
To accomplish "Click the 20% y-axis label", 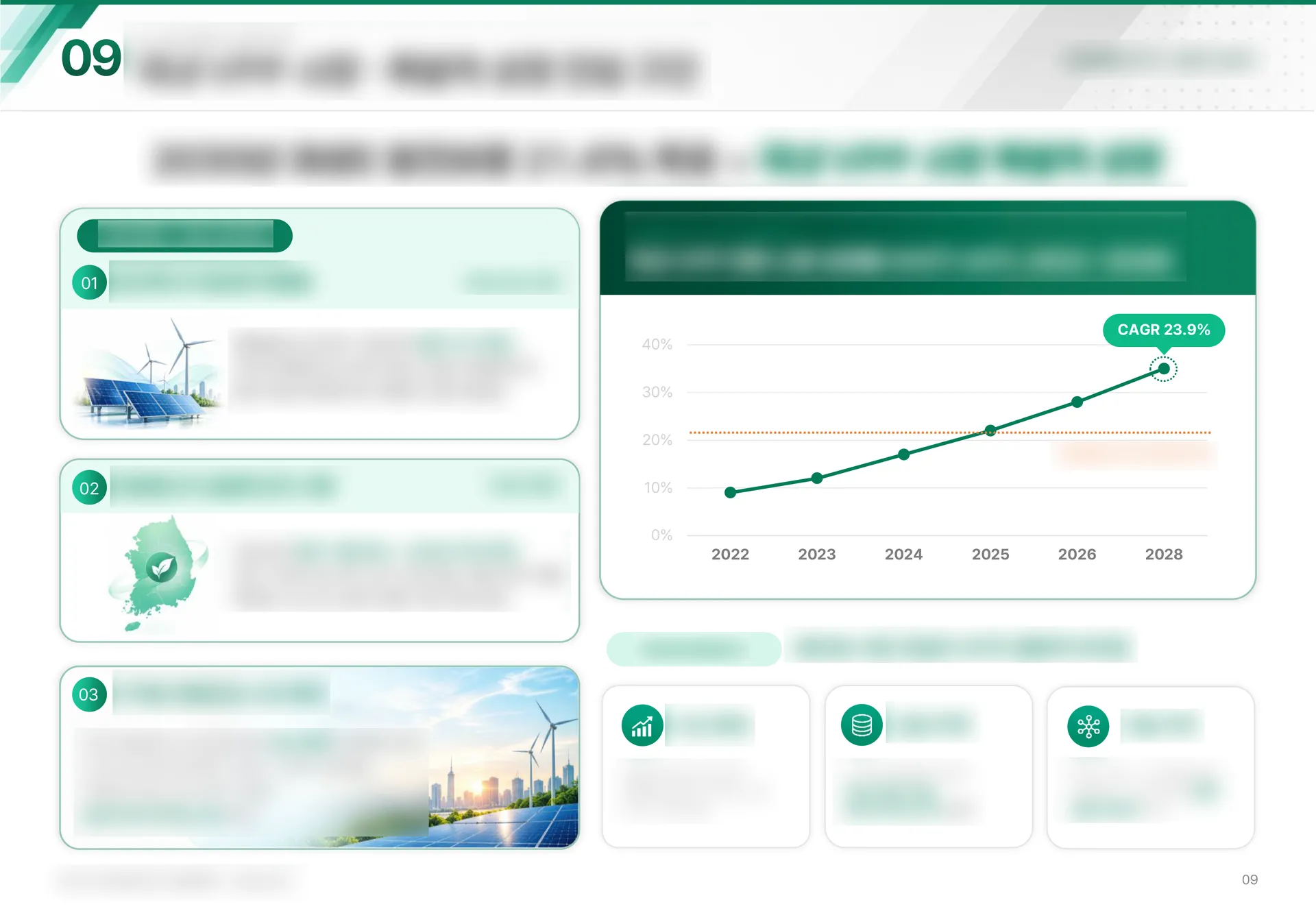I will pos(657,440).
